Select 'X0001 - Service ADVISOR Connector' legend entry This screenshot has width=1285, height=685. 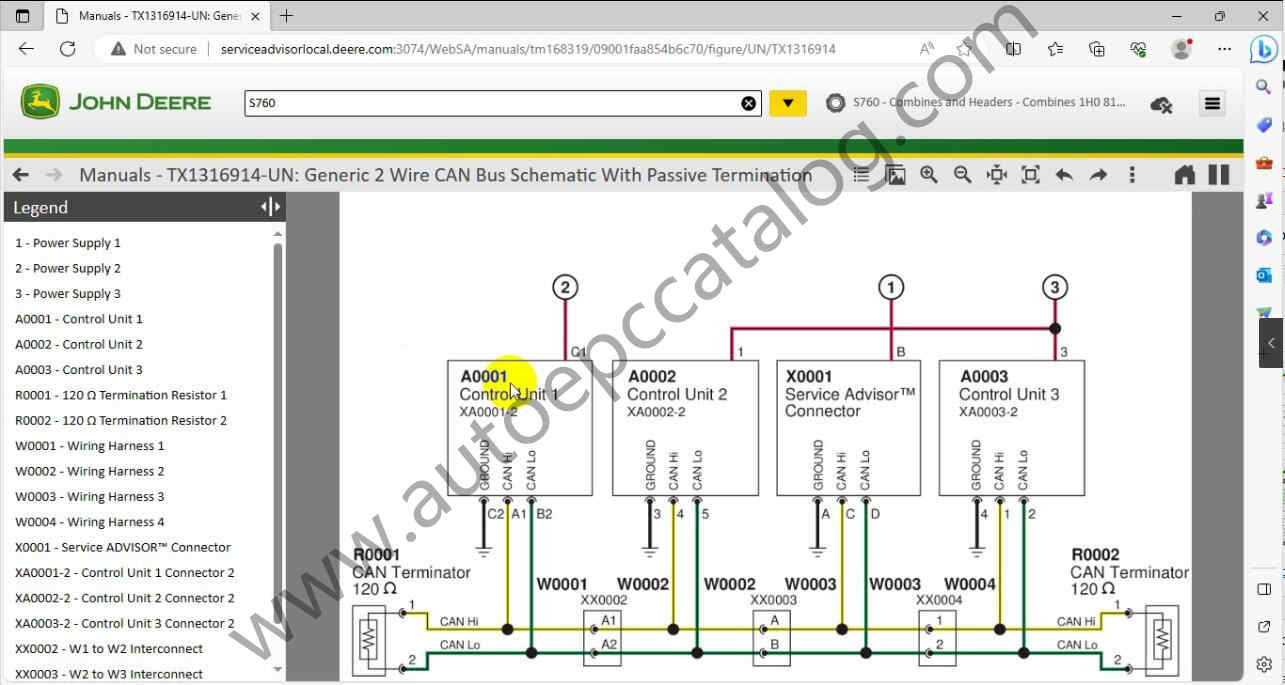pos(123,547)
